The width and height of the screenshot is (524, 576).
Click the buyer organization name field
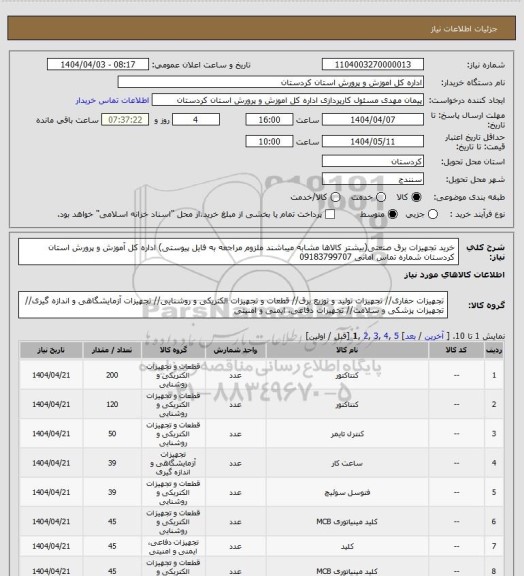(270, 82)
